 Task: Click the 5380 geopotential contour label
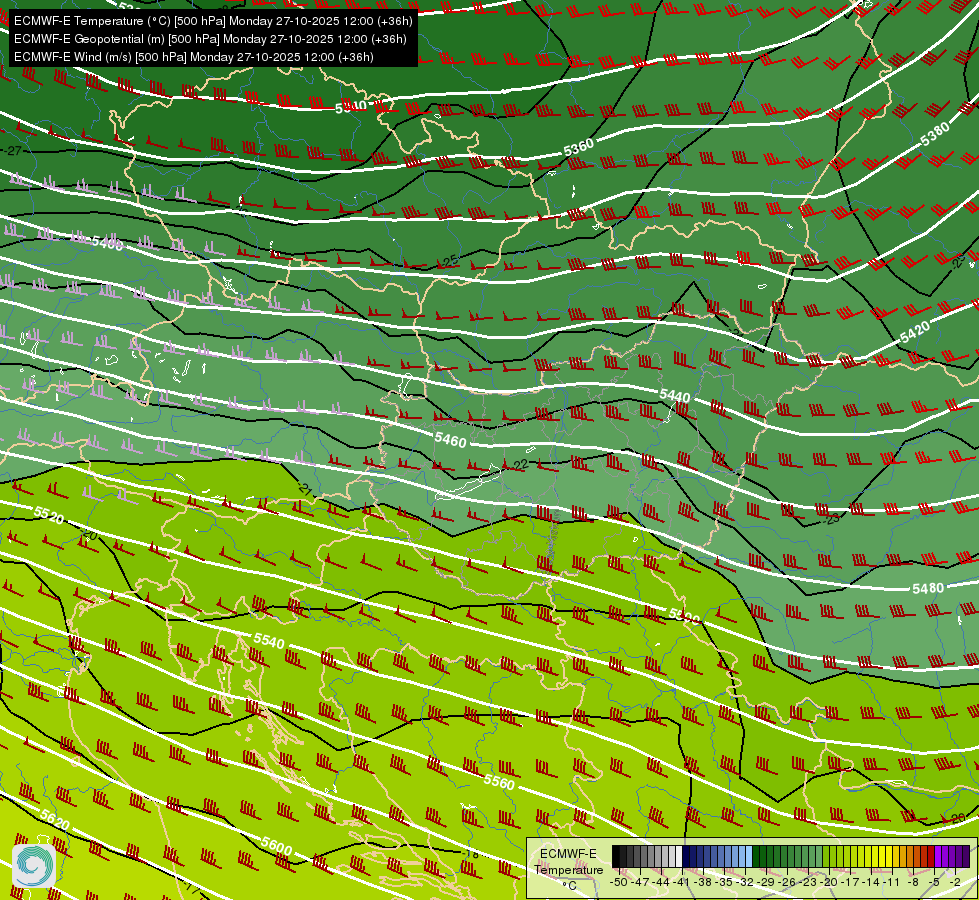935,134
